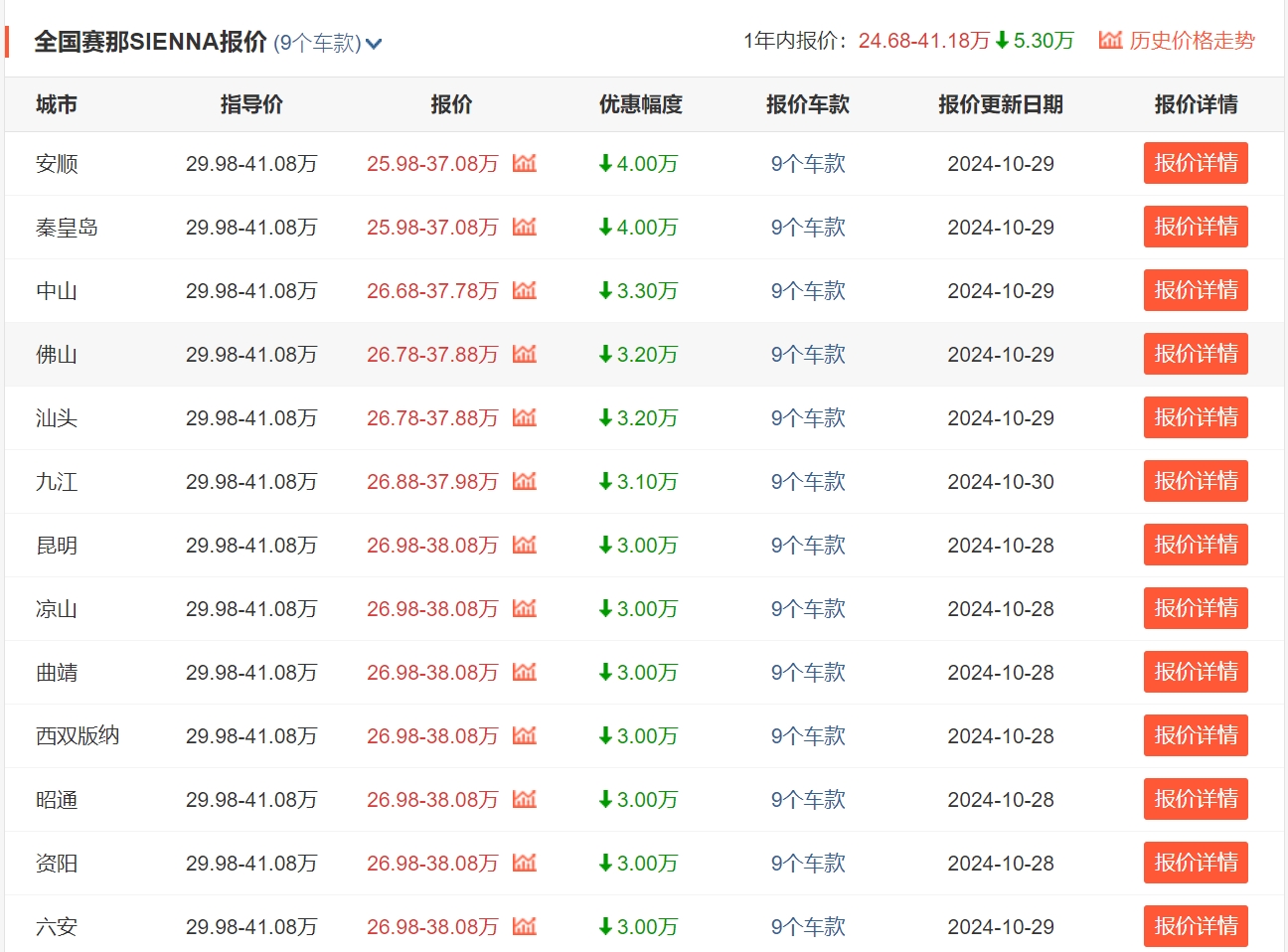
Task: Open 历史价格走势 link
Action: coord(1192,41)
